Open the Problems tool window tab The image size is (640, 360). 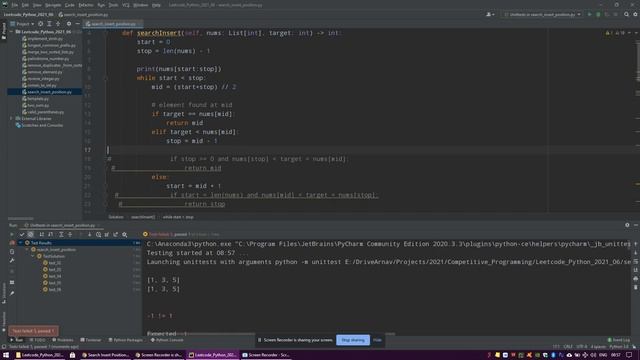pyautogui.click(x=63, y=340)
